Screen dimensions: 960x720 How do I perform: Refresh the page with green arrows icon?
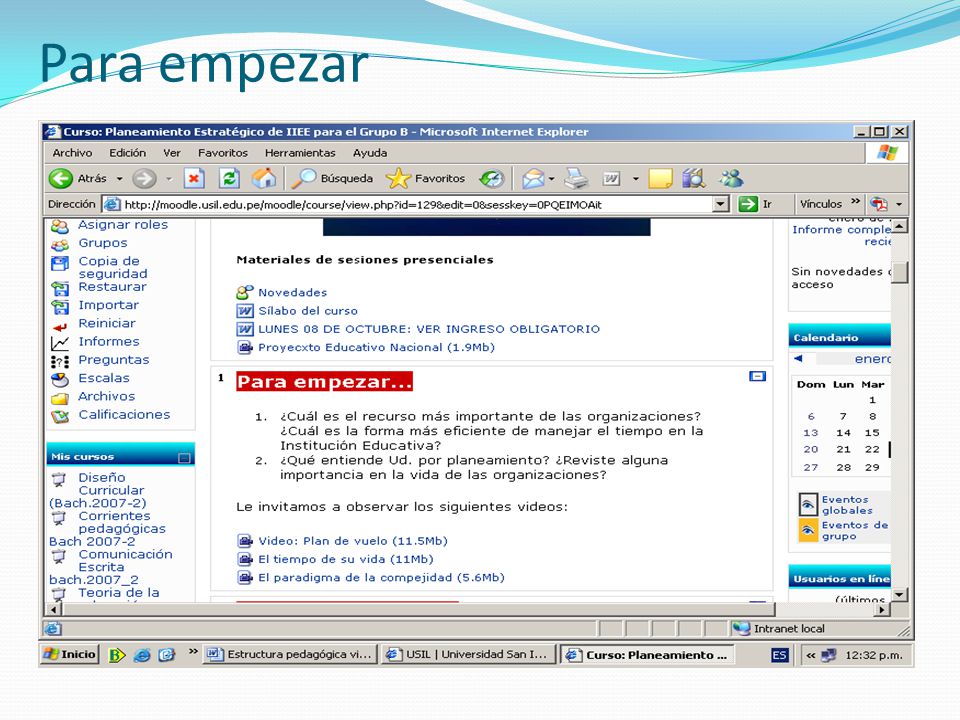[x=229, y=179]
